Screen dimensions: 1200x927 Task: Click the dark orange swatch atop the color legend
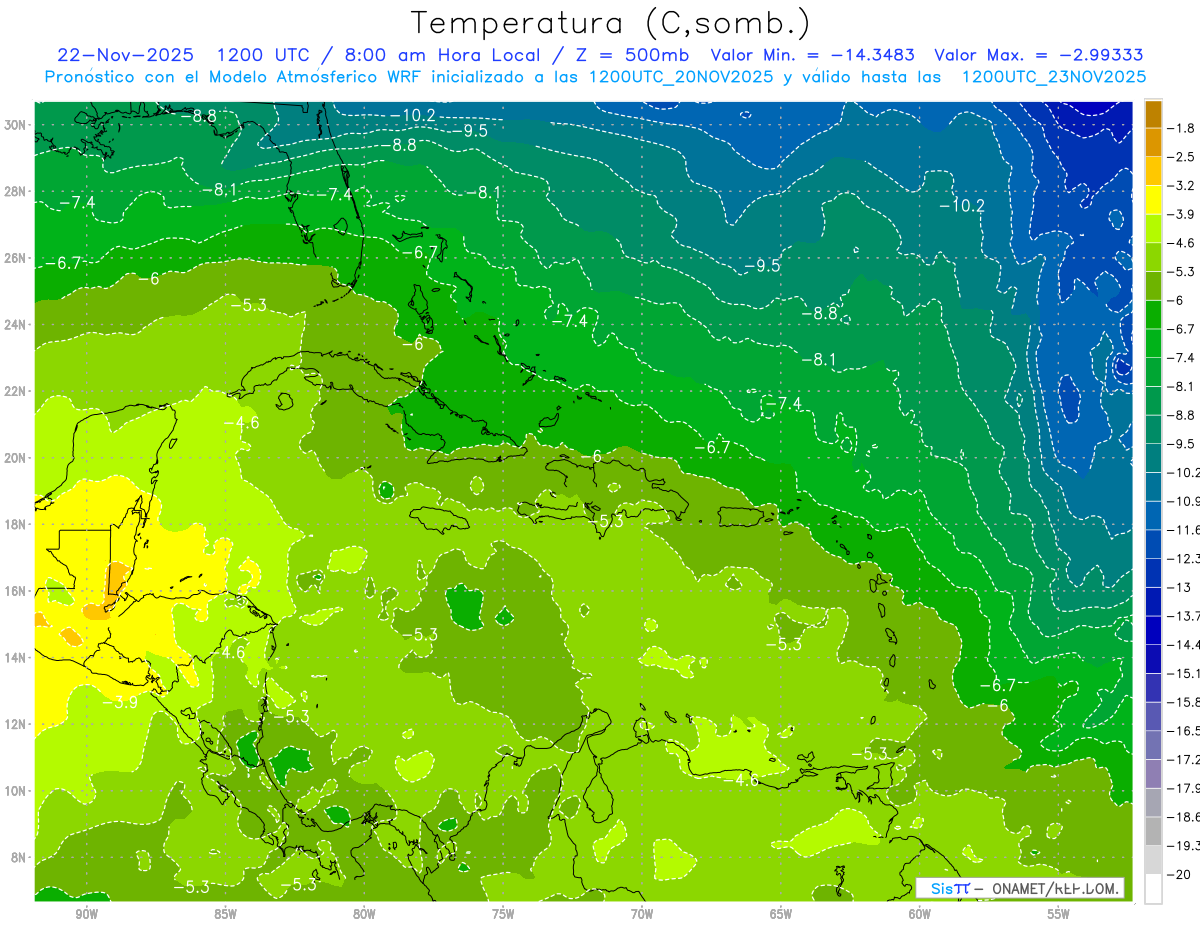(1153, 114)
